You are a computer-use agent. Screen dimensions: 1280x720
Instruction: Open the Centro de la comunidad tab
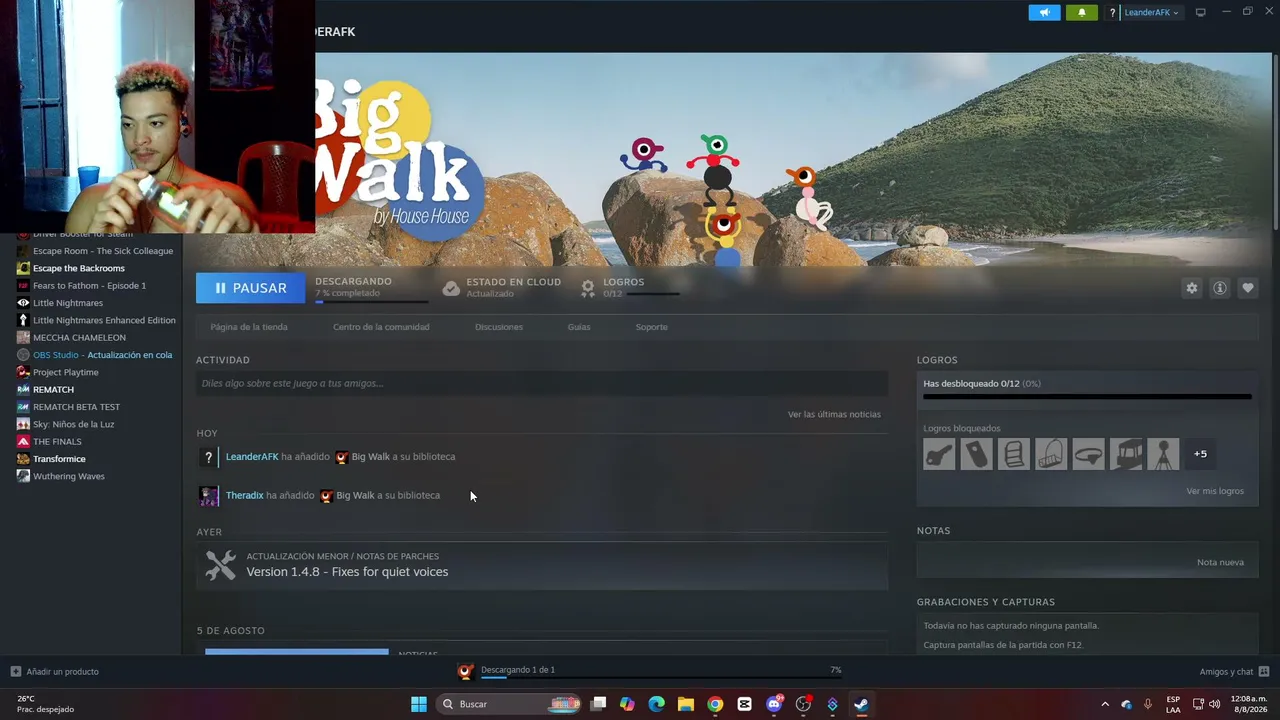pyautogui.click(x=381, y=327)
